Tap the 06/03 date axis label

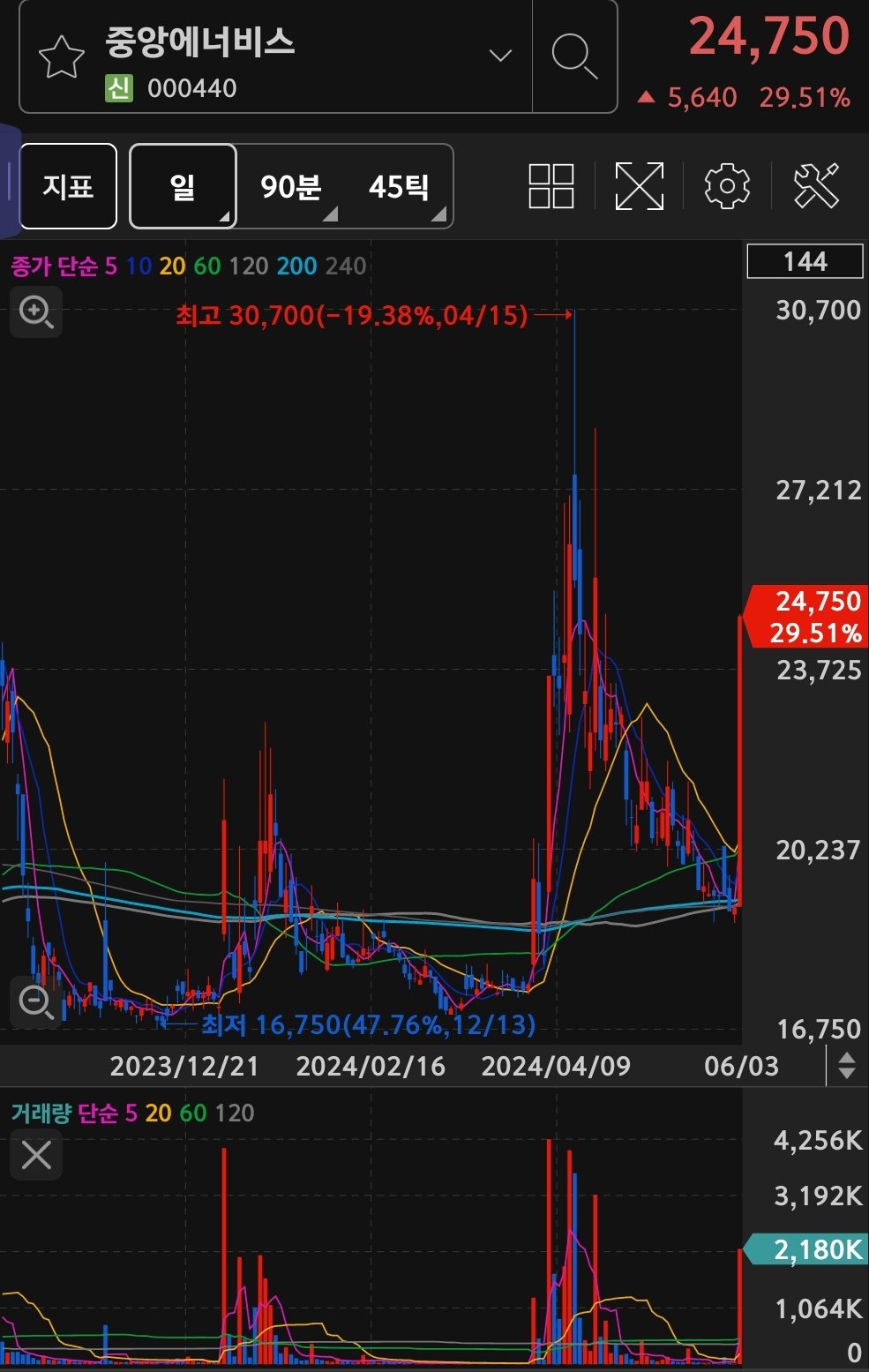[741, 1066]
